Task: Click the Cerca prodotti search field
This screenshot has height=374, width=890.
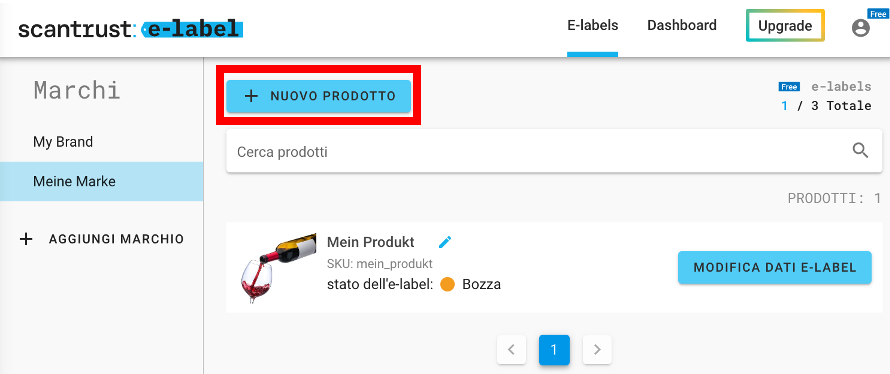Action: 554,152
